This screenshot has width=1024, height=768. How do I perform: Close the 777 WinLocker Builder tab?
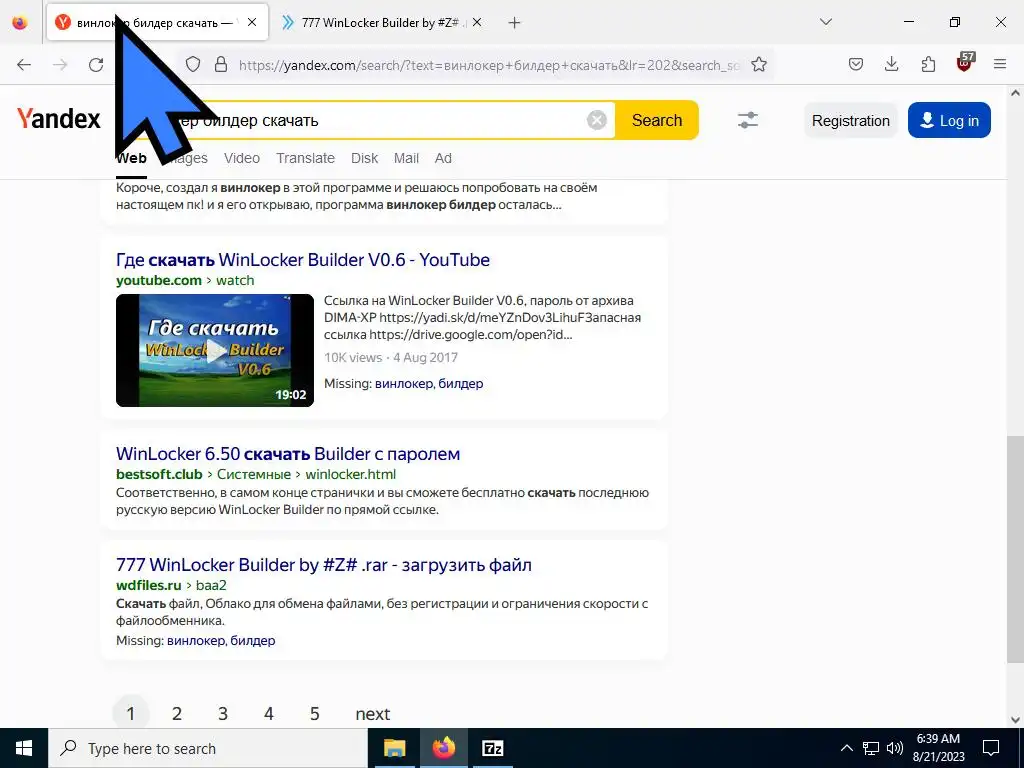(477, 22)
